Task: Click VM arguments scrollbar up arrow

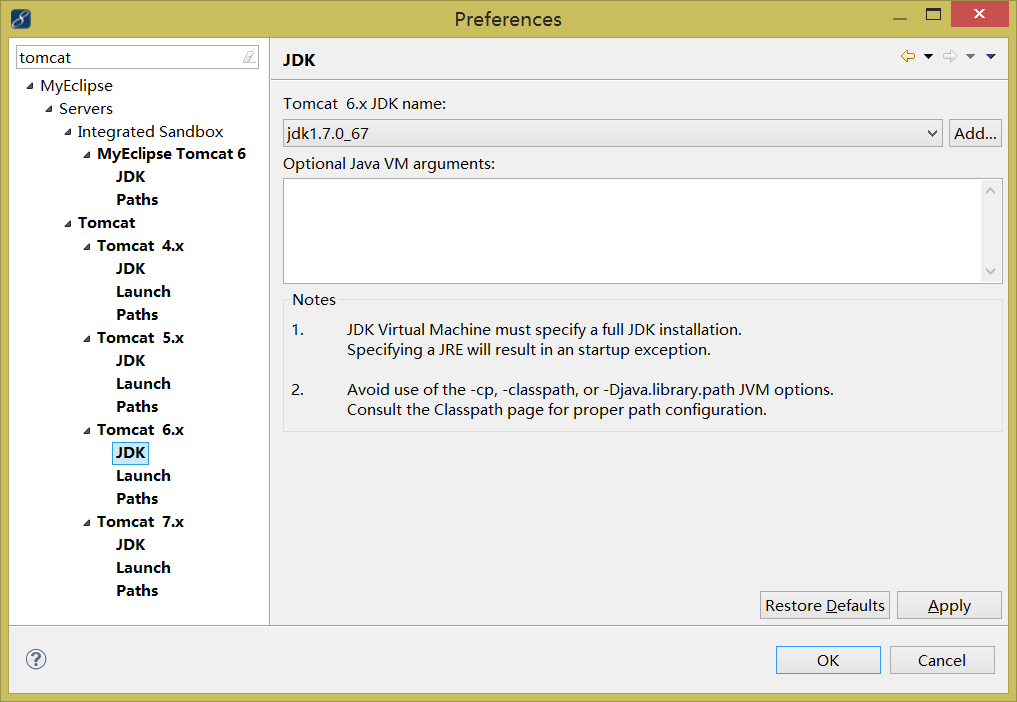Action: [x=990, y=191]
